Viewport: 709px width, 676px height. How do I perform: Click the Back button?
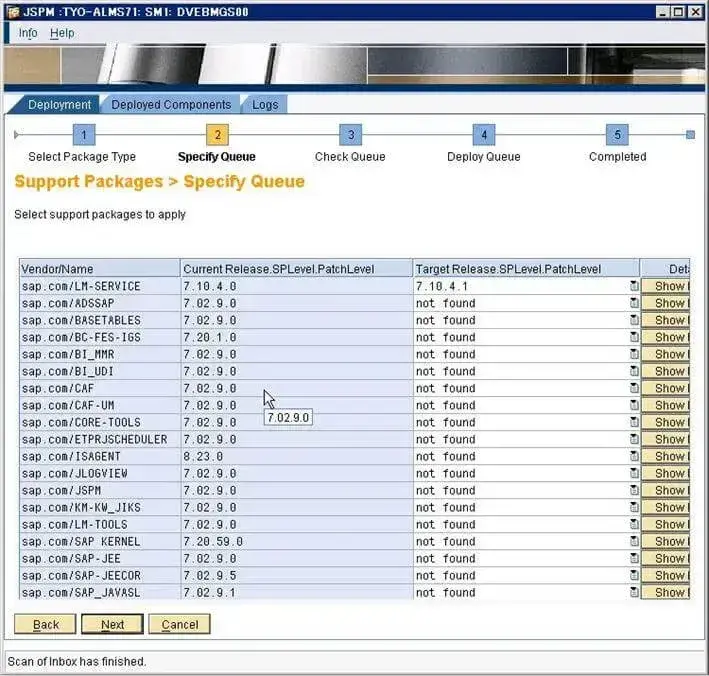[x=45, y=624]
